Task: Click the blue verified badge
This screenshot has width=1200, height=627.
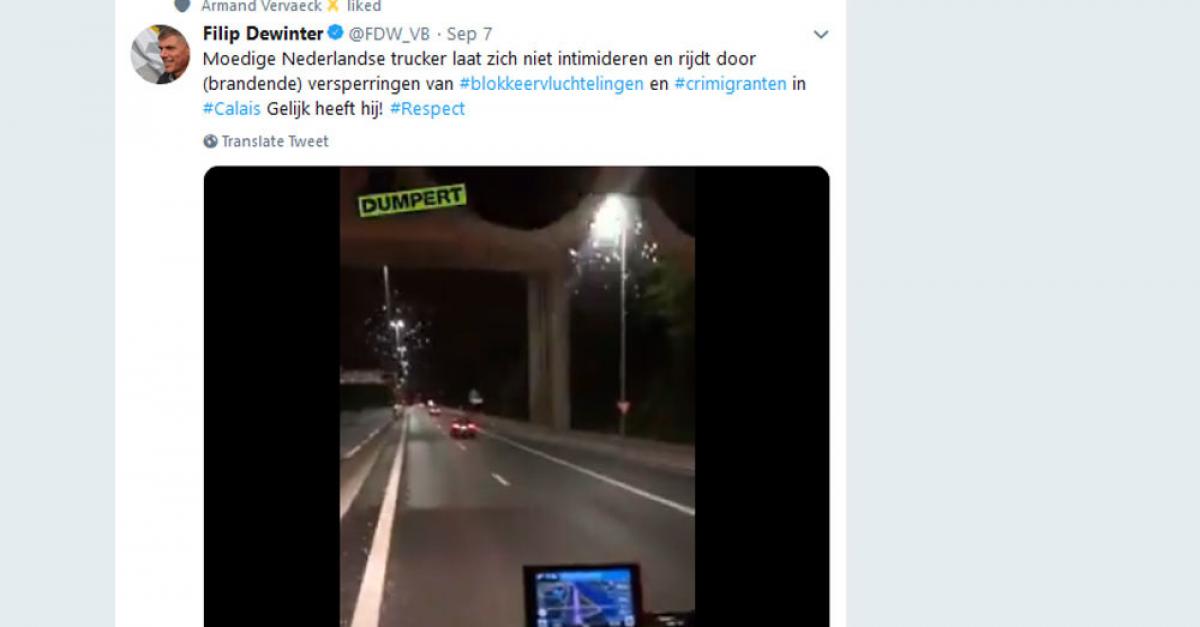Action: (336, 33)
